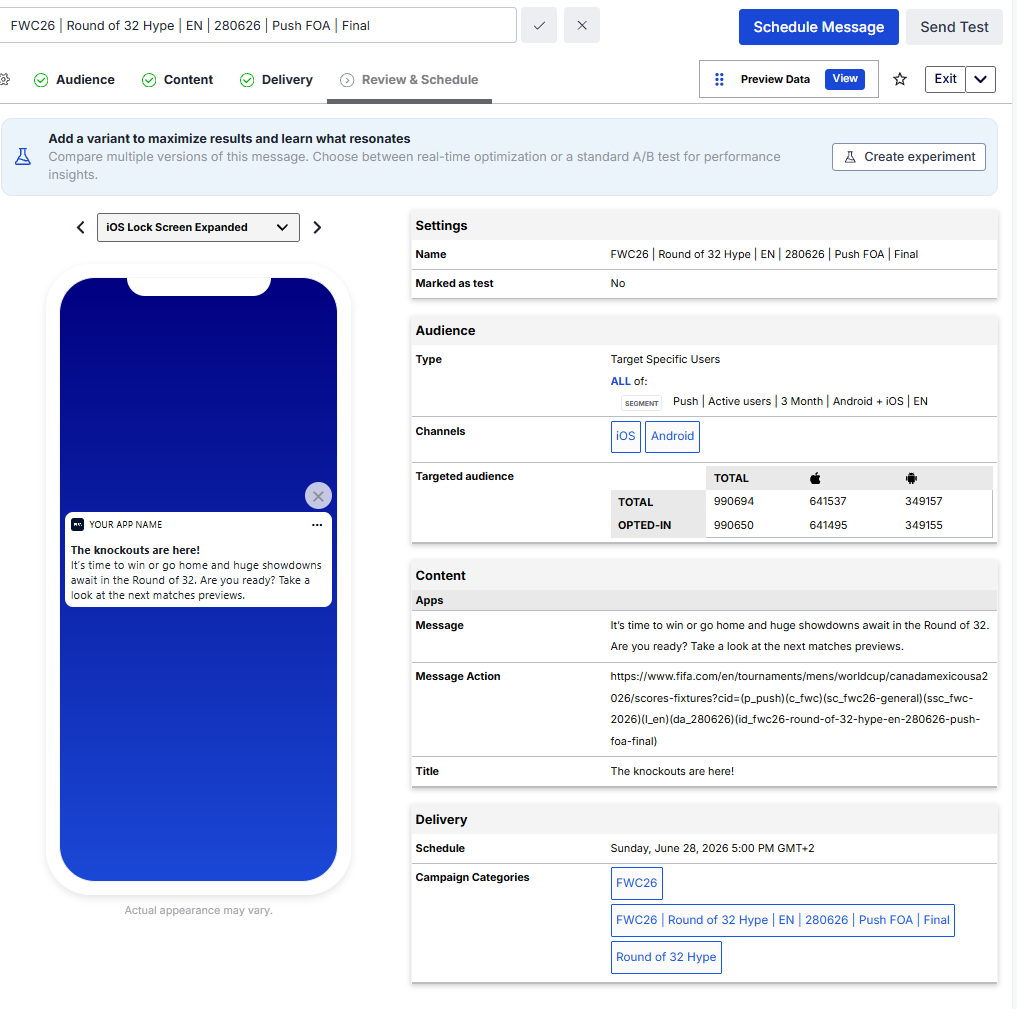
Task: Go to the Audience step tab
Action: point(74,80)
